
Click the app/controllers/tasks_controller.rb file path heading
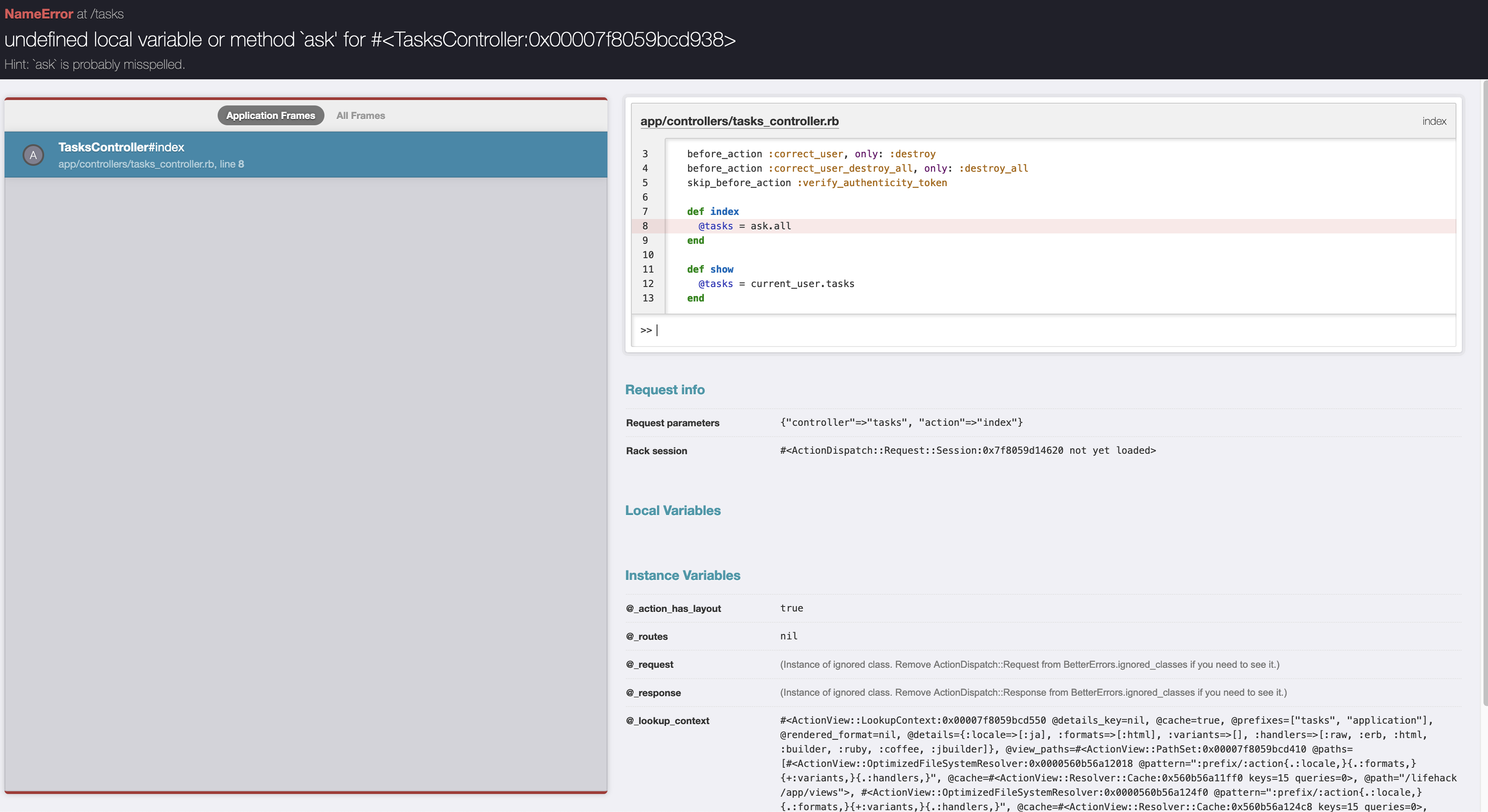click(x=739, y=121)
